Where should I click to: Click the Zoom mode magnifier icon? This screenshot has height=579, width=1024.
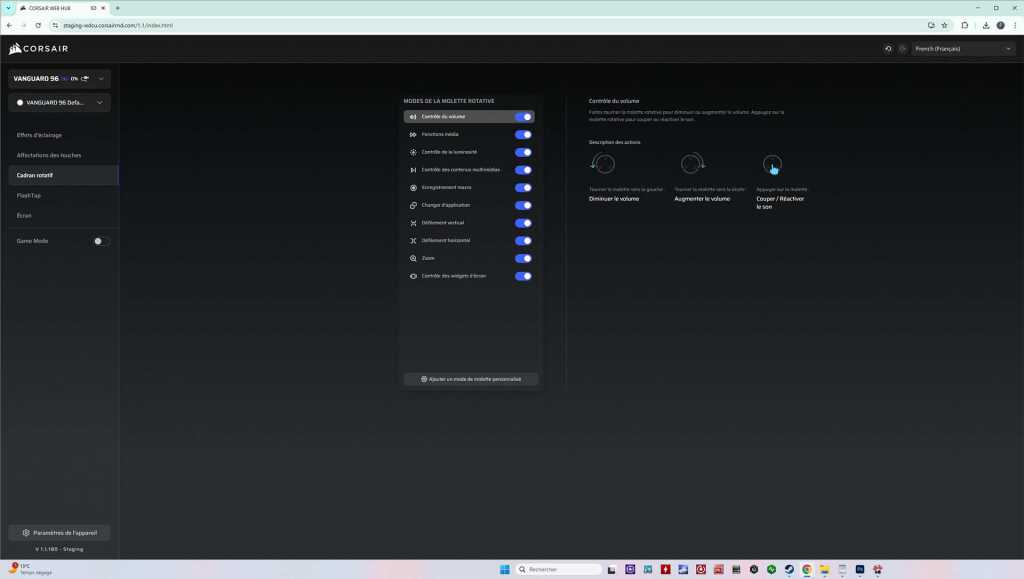pos(413,258)
